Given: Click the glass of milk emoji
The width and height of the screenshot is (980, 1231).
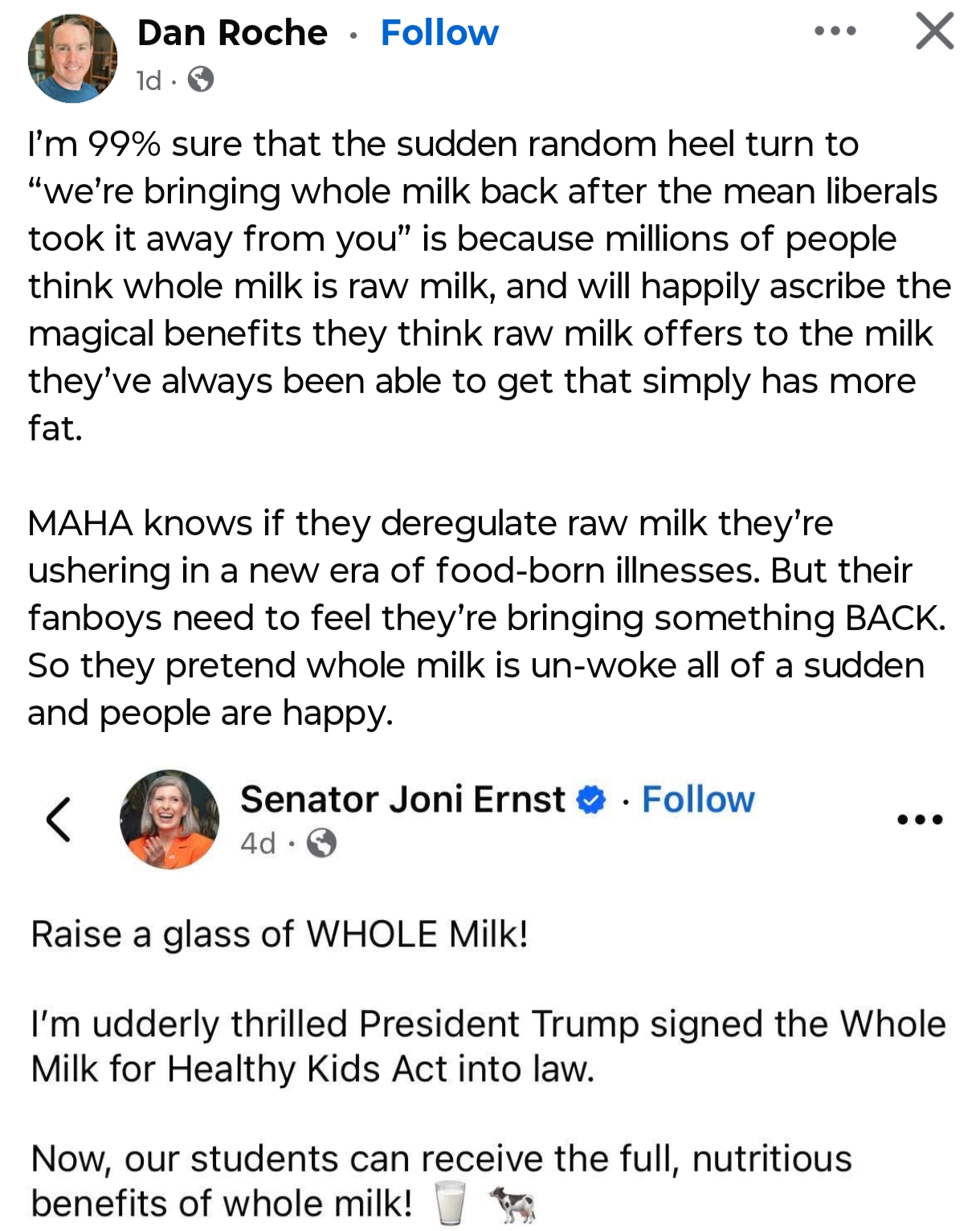Looking at the screenshot, I should point(450,1203).
